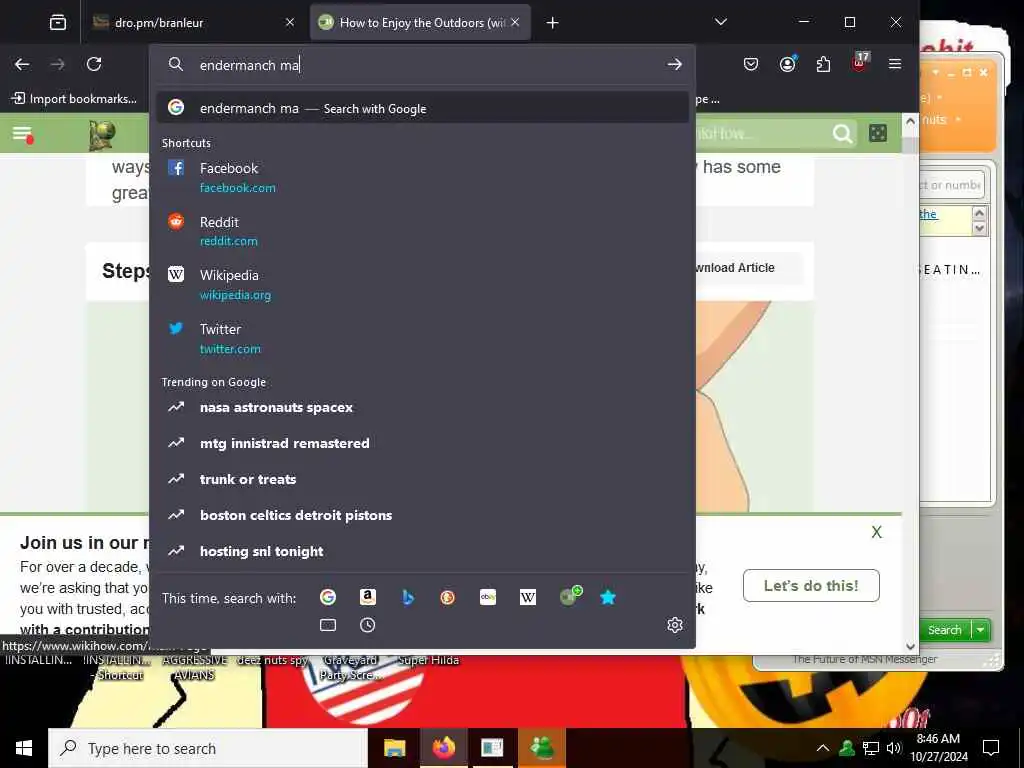List all tabs dropdown arrow

coord(721,22)
